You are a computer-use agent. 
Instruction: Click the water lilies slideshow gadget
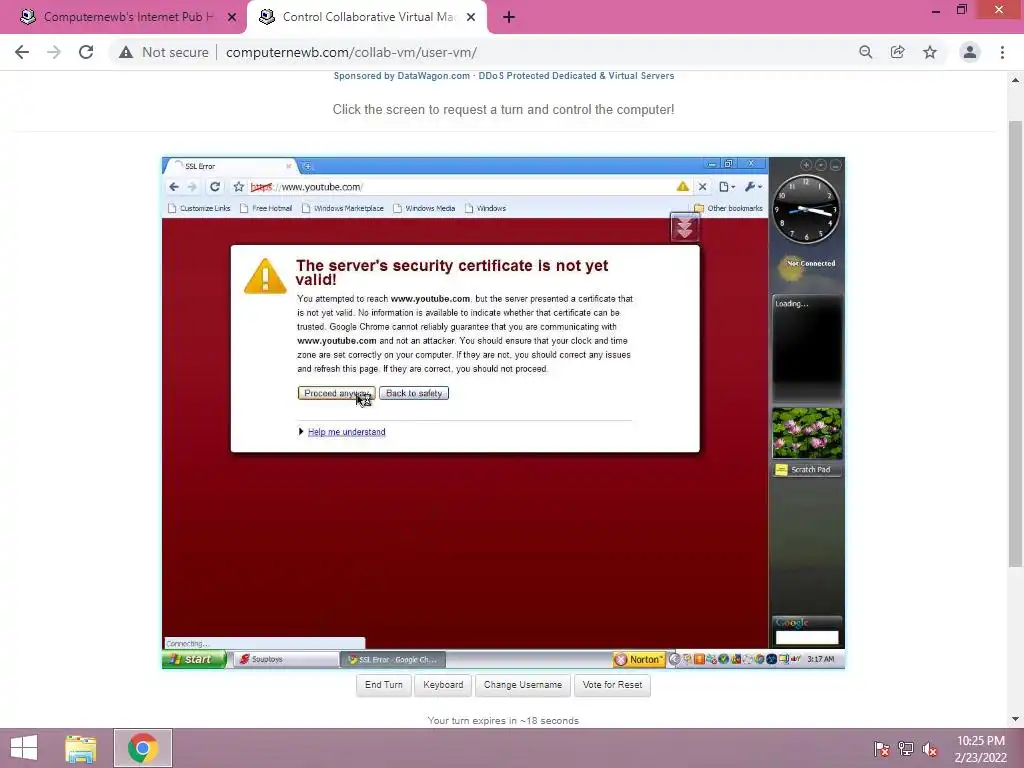coord(807,433)
